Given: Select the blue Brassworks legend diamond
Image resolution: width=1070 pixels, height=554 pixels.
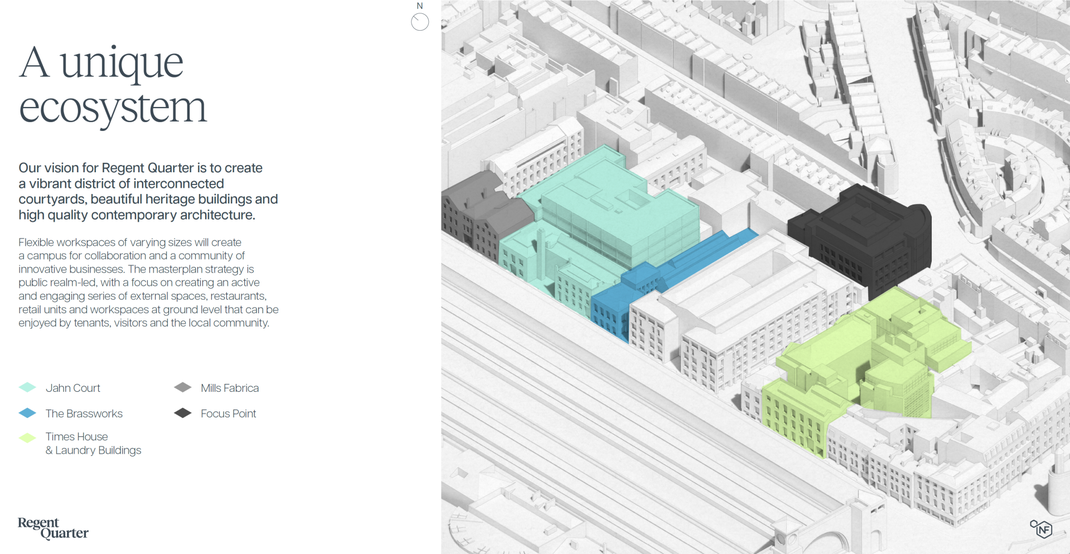Looking at the screenshot, I should (x=27, y=414).
